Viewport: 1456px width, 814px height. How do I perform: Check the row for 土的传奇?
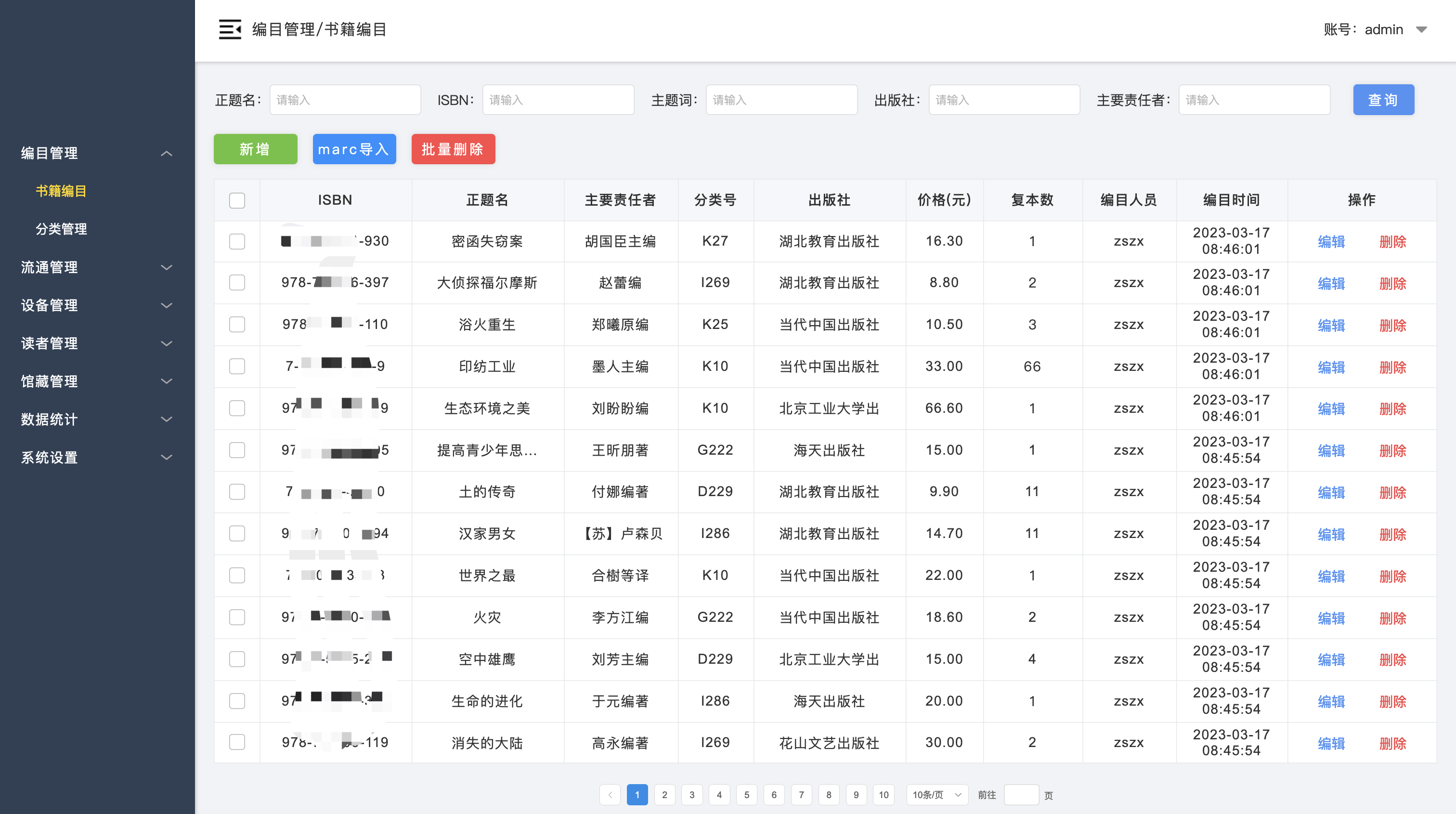(x=237, y=492)
